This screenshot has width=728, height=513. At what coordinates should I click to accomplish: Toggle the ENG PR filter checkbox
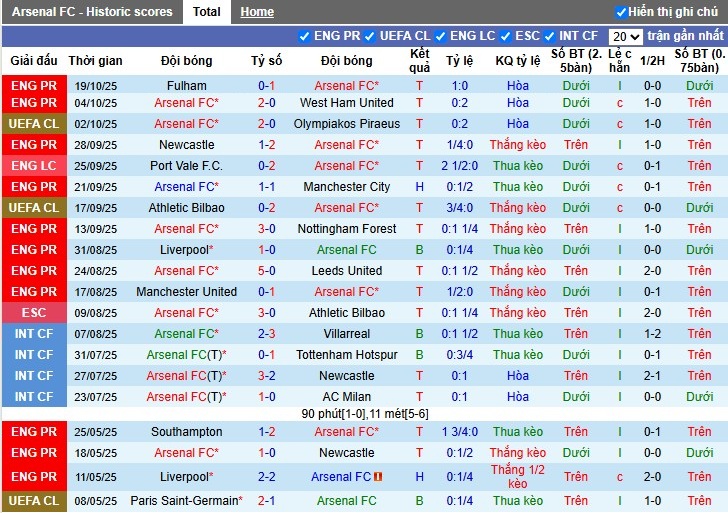[305, 36]
